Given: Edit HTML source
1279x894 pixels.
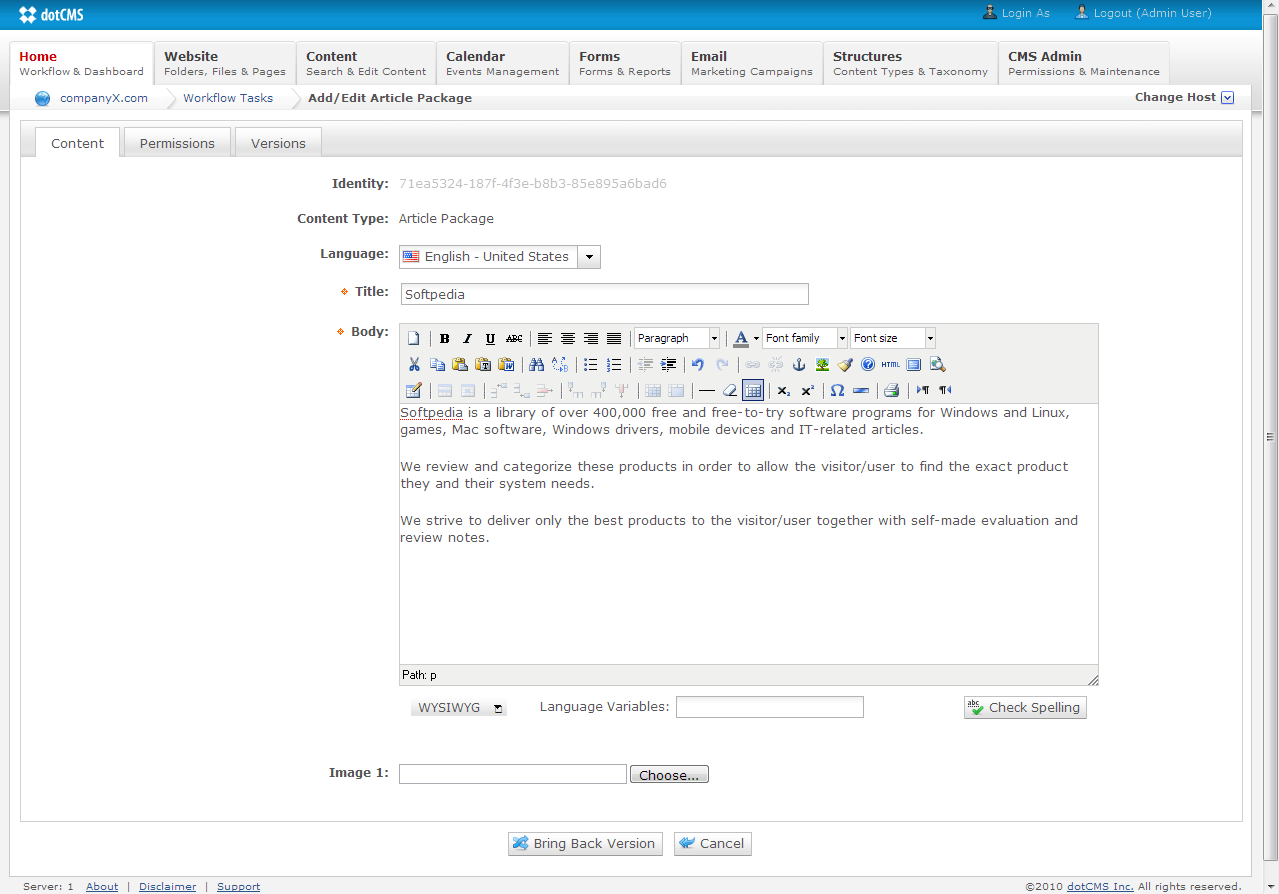Looking at the screenshot, I should click(x=891, y=364).
